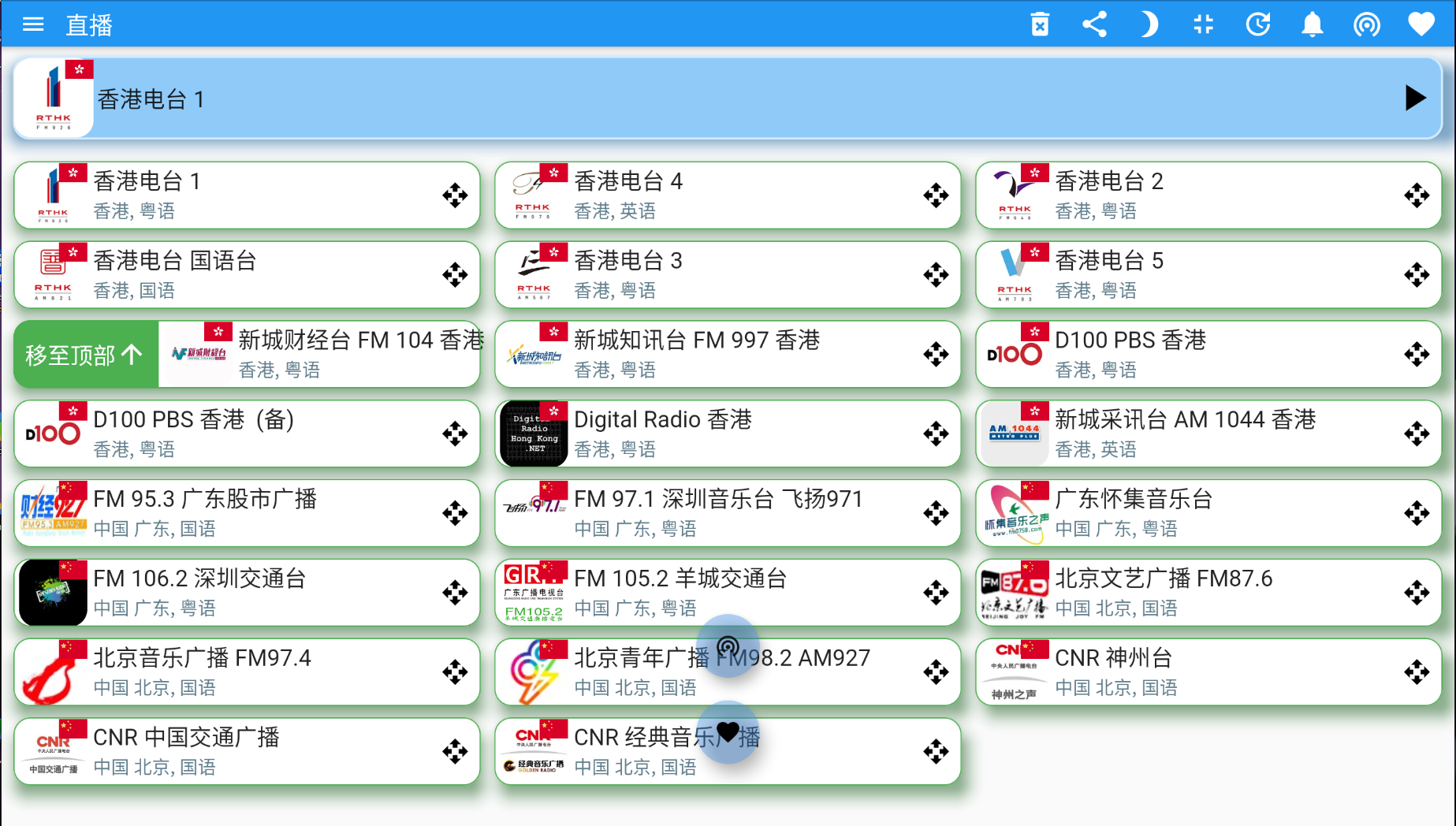Select station 香港电台 国语台

(x=247, y=275)
